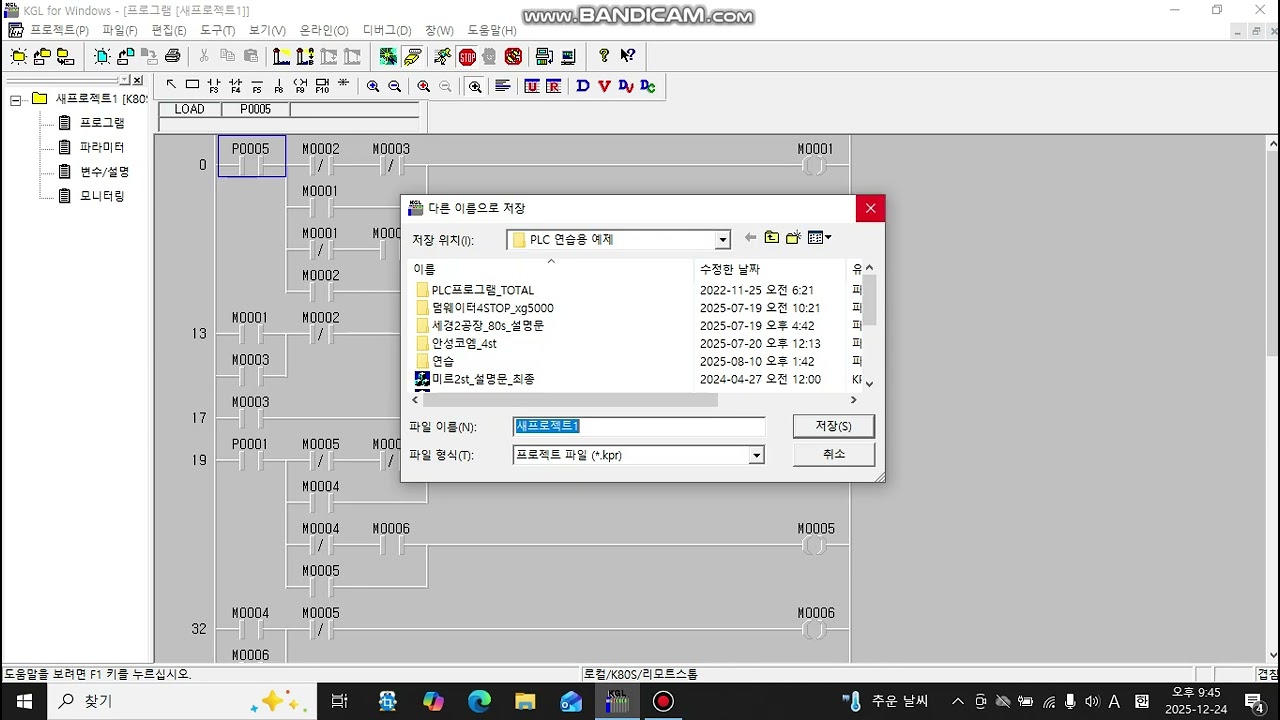Click the connect to PLC monitor icon
Screen dimensions: 1280x720
click(544, 56)
